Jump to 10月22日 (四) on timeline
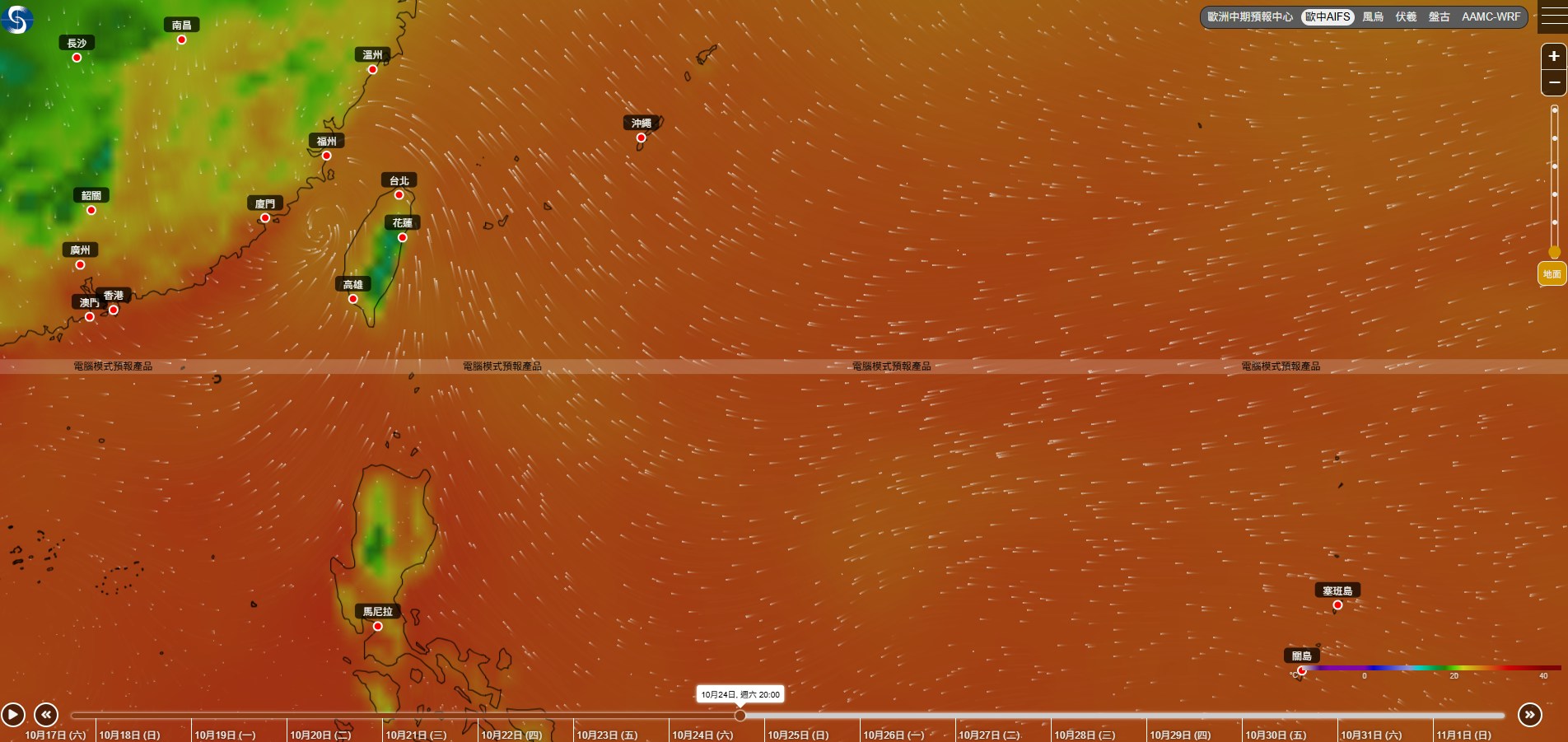 click(x=511, y=735)
